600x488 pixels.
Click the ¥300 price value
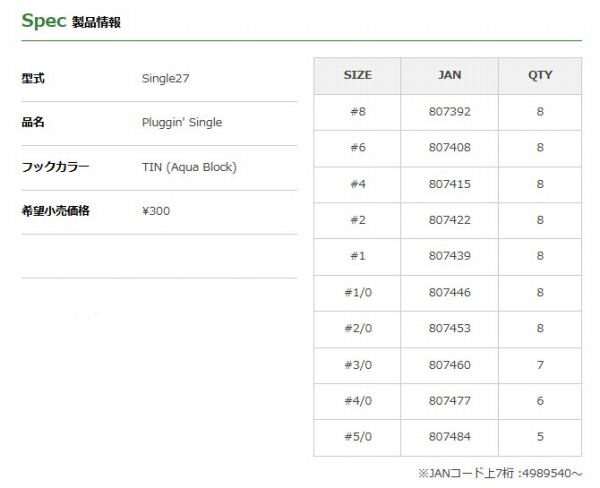tap(157, 211)
